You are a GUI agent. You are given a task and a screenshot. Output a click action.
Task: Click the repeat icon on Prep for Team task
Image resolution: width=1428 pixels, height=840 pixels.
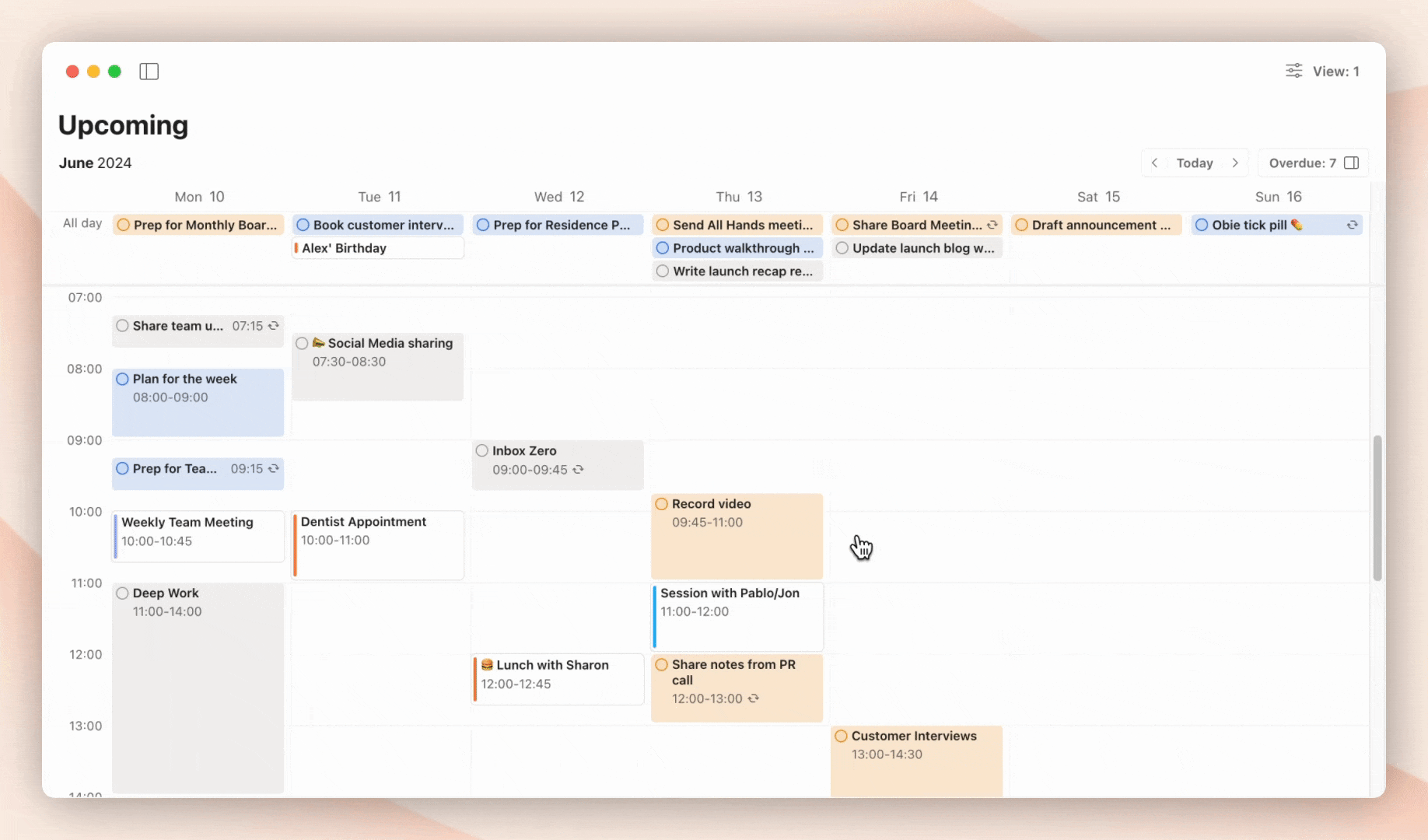coord(274,469)
